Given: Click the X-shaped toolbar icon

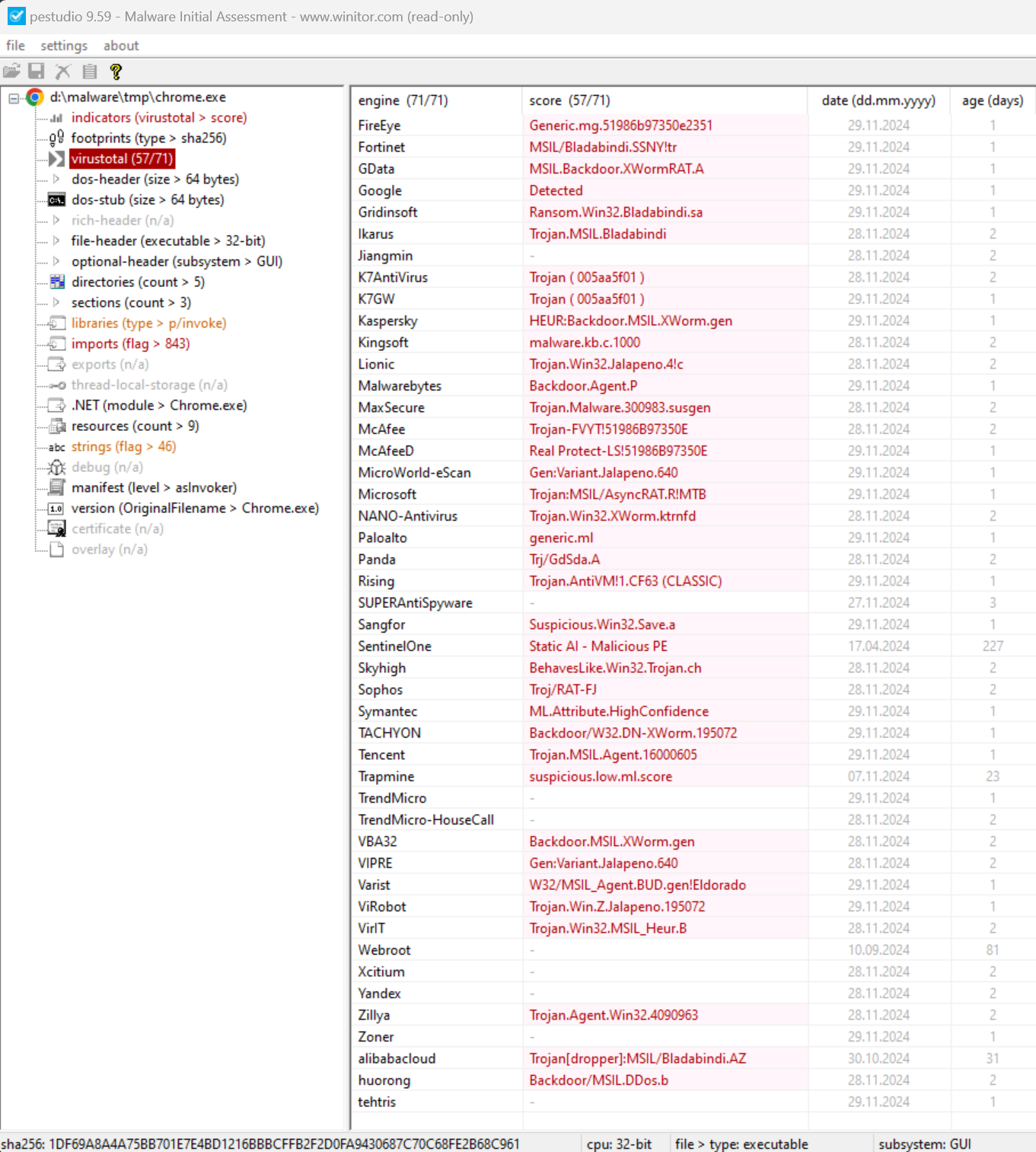Looking at the screenshot, I should point(62,71).
